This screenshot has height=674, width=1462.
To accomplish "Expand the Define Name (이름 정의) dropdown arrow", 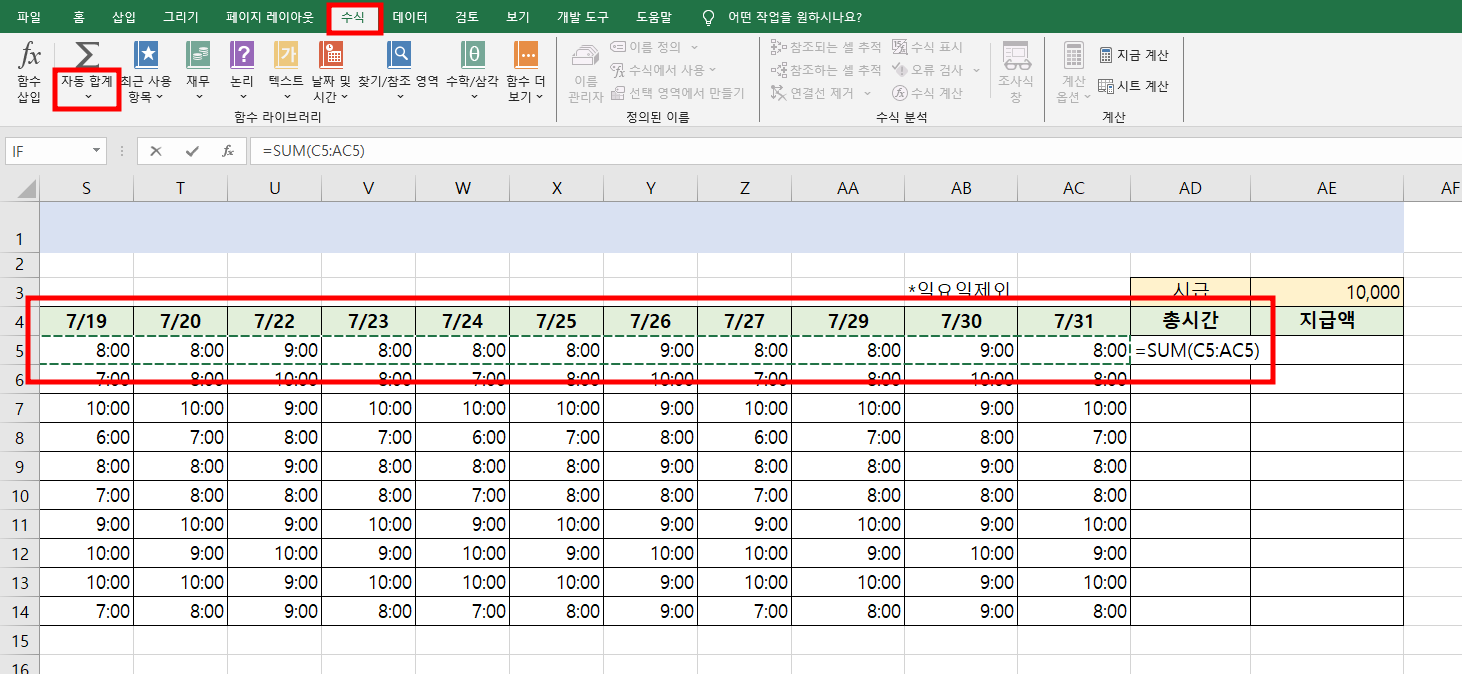I will point(693,47).
